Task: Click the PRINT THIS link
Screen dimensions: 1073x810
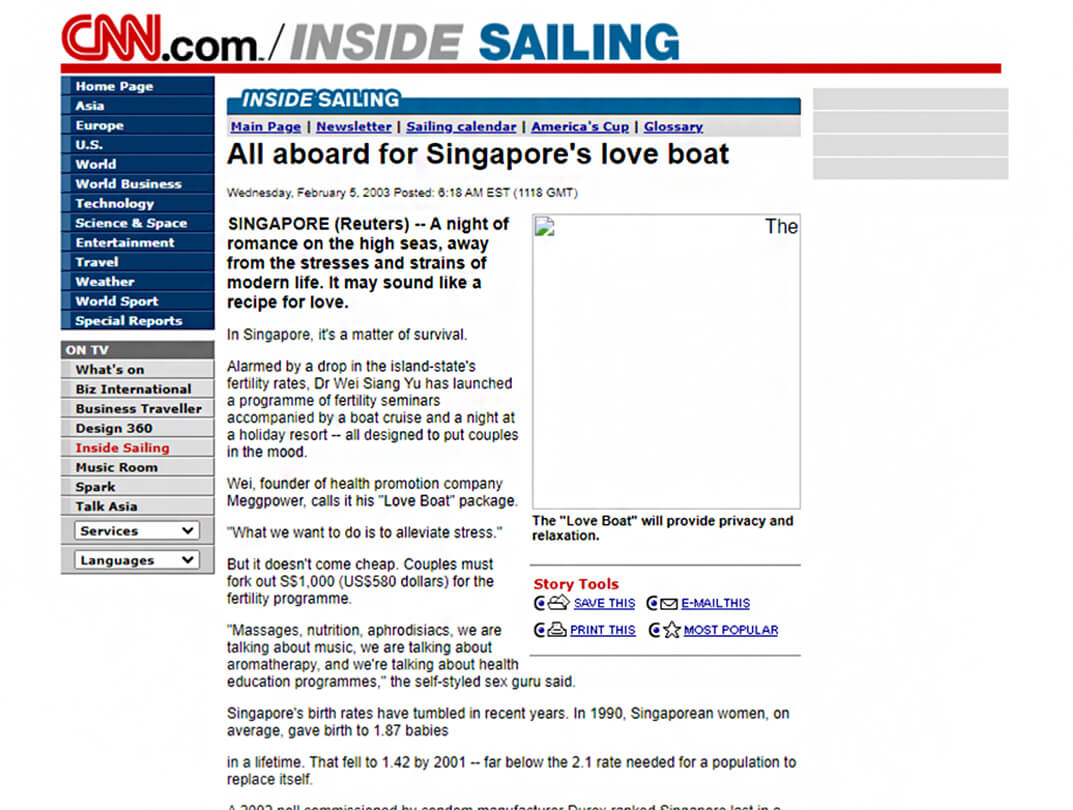Action: 602,630
